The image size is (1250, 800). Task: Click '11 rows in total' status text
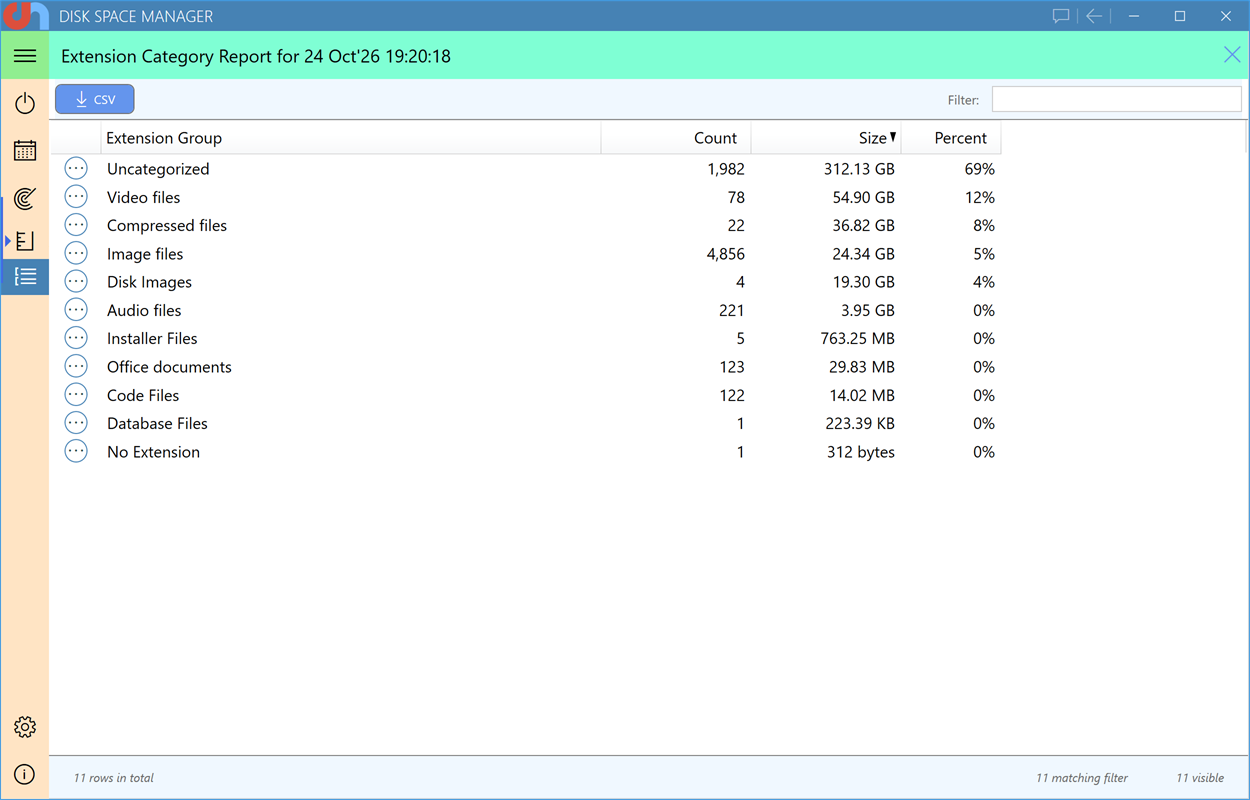113,777
